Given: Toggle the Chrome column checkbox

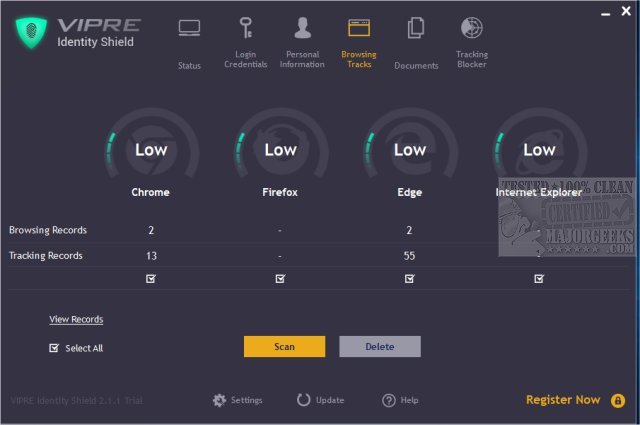Looking at the screenshot, I should [151, 279].
